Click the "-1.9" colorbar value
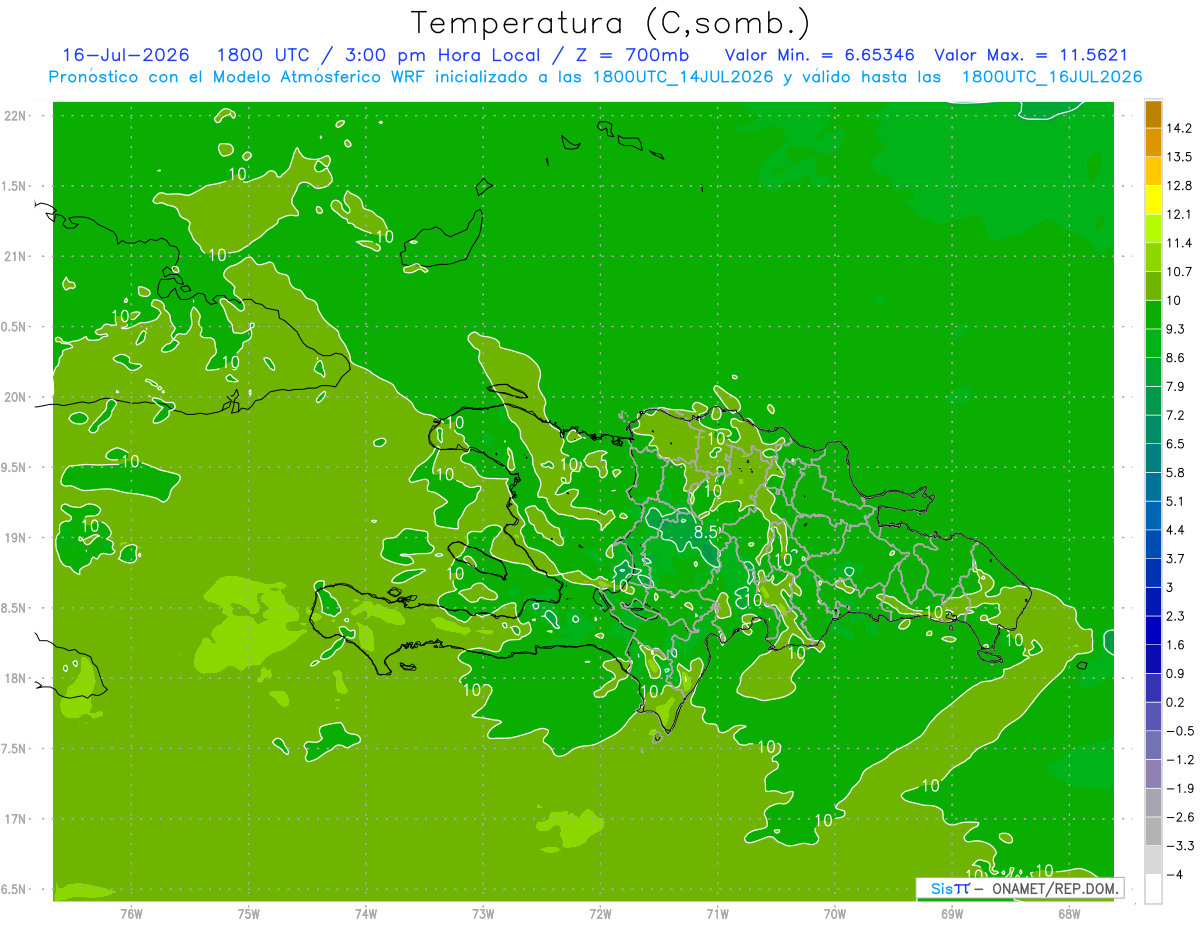This screenshot has height=927, width=1200. [1179, 788]
